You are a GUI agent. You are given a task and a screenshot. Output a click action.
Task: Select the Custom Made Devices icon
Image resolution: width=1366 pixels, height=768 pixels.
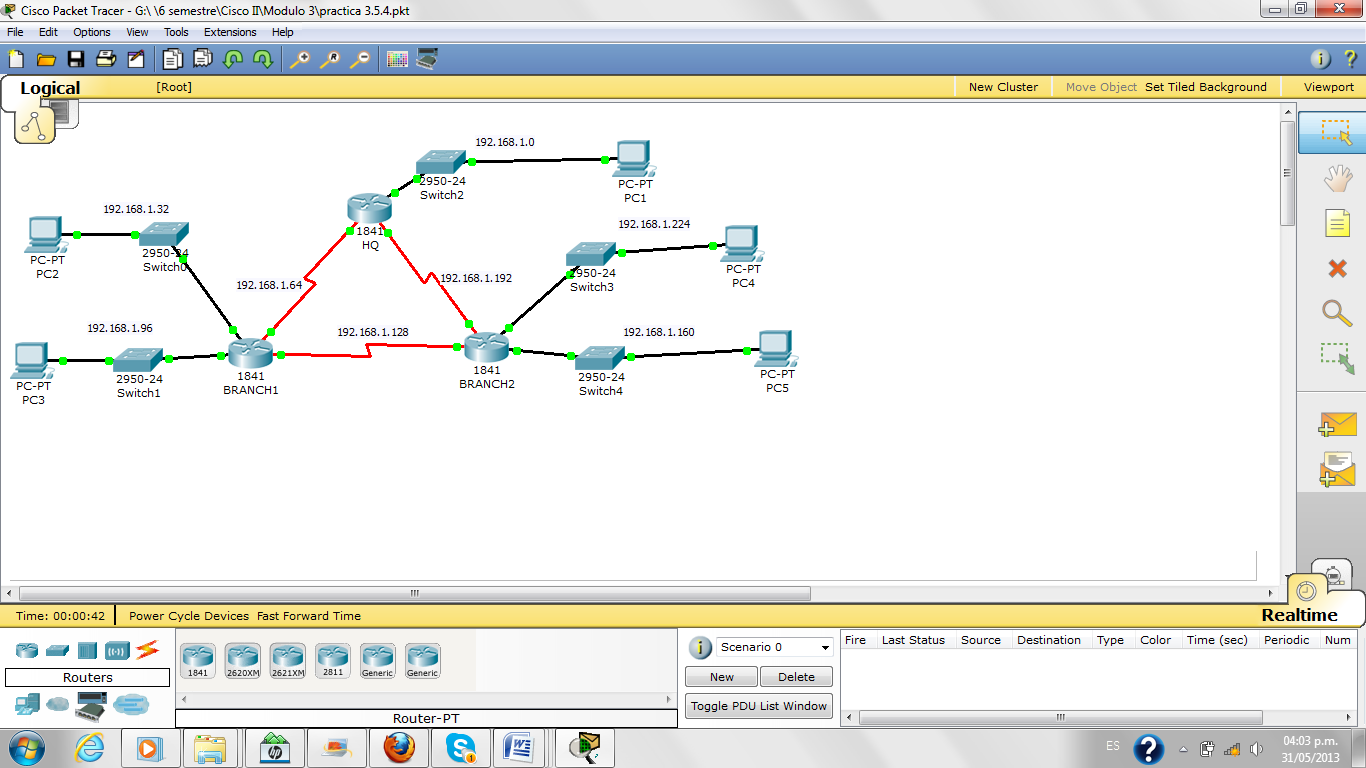click(91, 705)
